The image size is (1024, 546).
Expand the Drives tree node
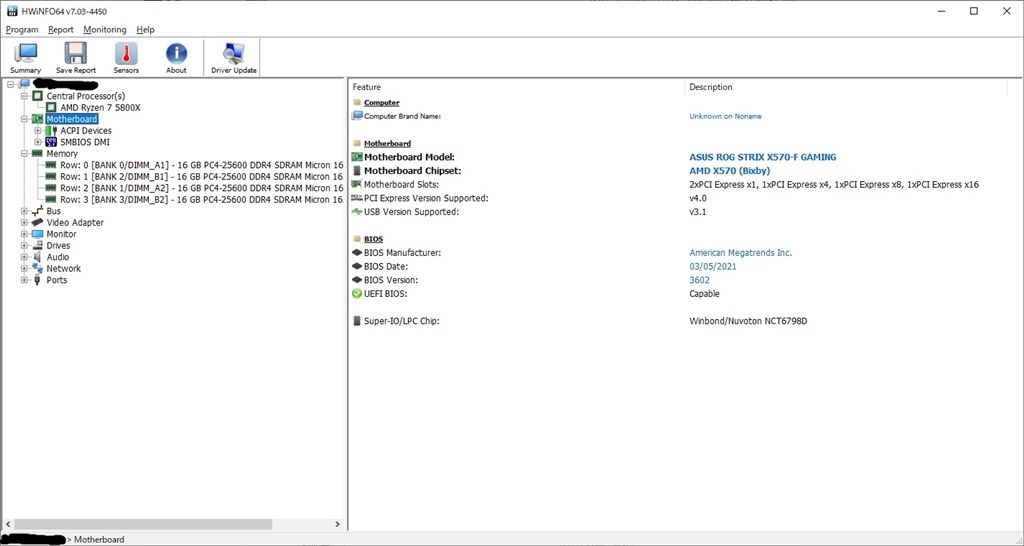[24, 246]
